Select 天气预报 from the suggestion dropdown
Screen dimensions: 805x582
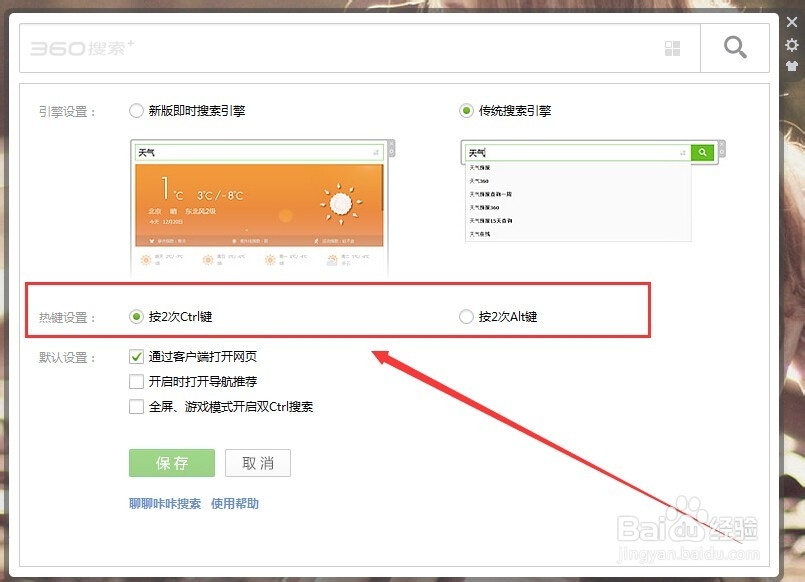[482, 167]
